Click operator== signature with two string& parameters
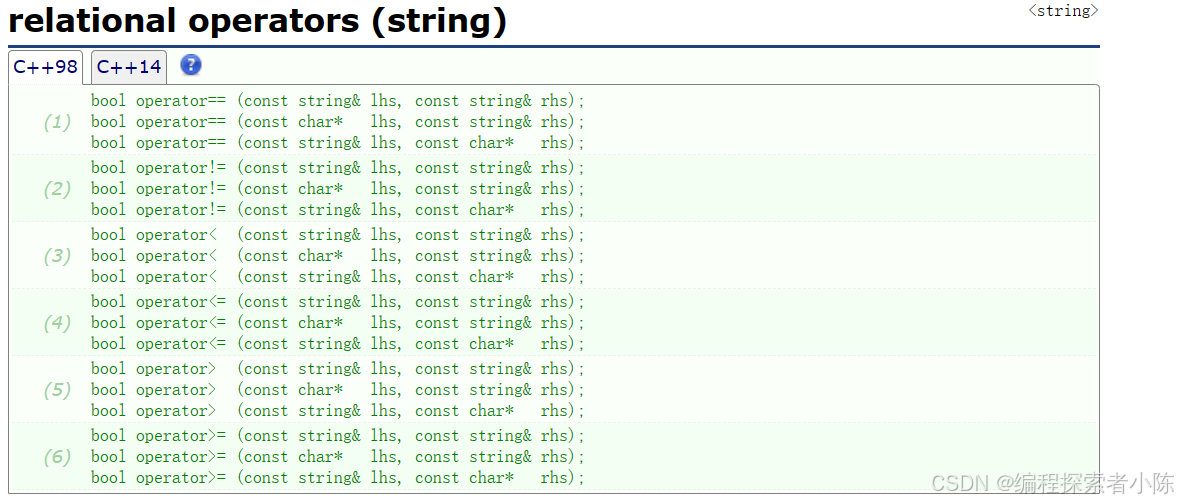 coord(337,101)
